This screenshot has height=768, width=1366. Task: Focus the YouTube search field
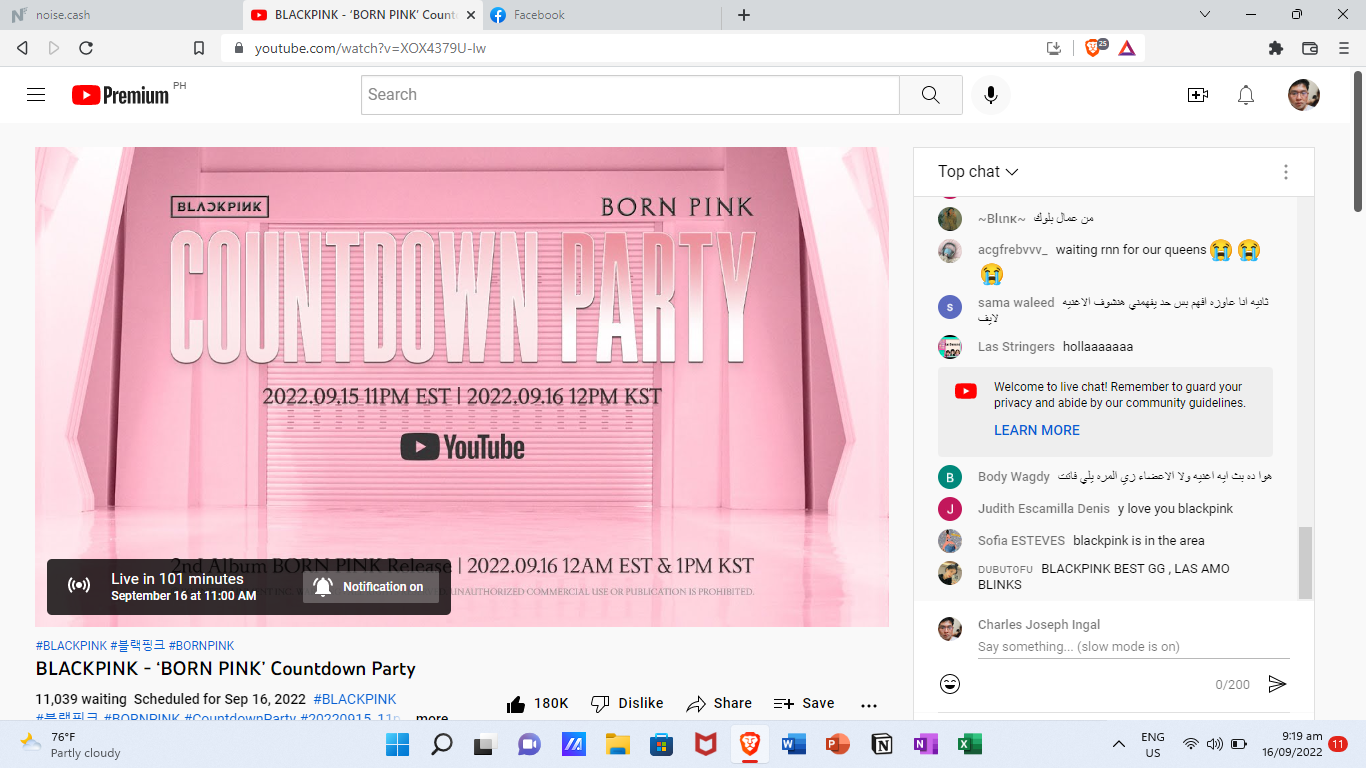(630, 95)
